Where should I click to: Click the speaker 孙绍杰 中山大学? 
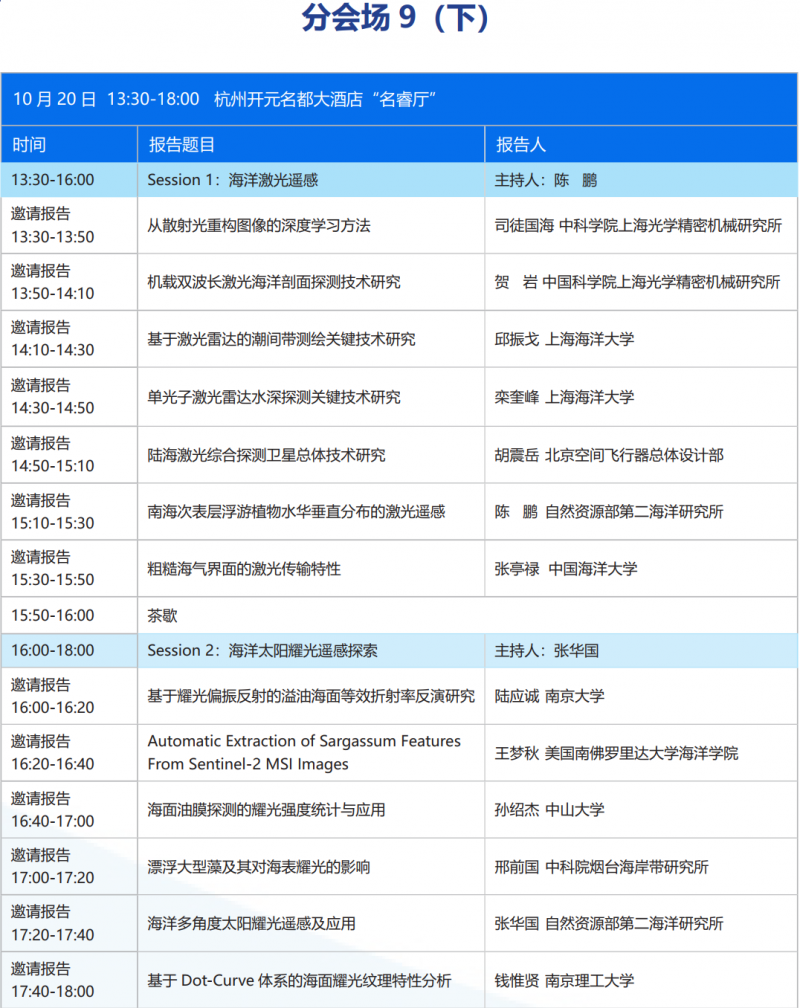[x=550, y=810]
